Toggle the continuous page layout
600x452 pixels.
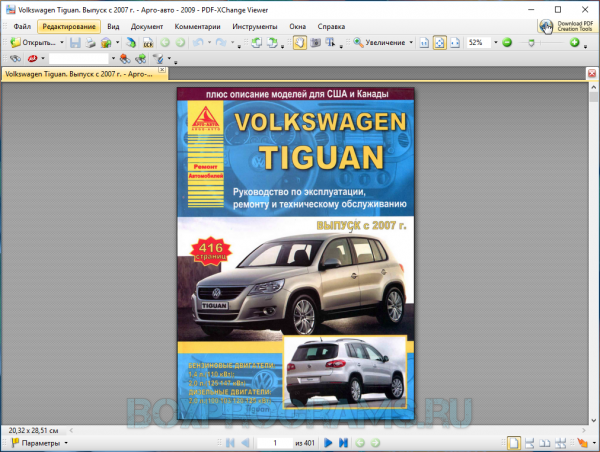point(530,443)
